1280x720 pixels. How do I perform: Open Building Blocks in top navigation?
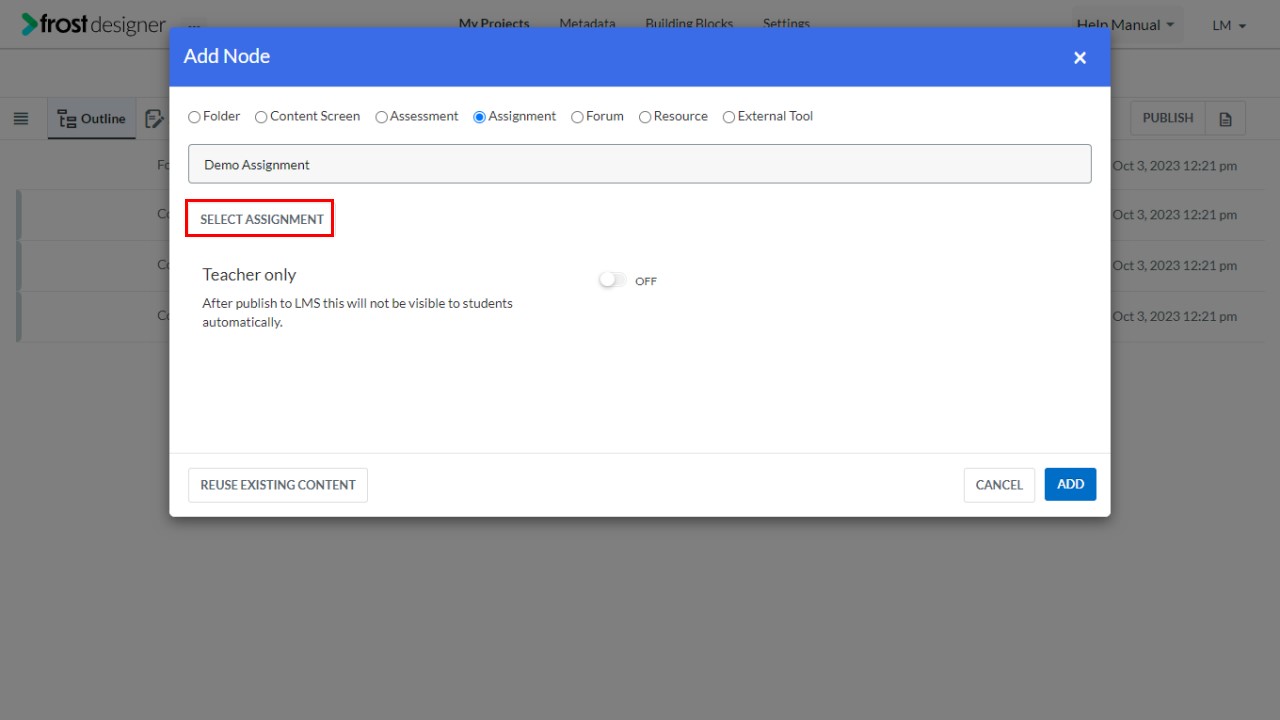pos(689,23)
